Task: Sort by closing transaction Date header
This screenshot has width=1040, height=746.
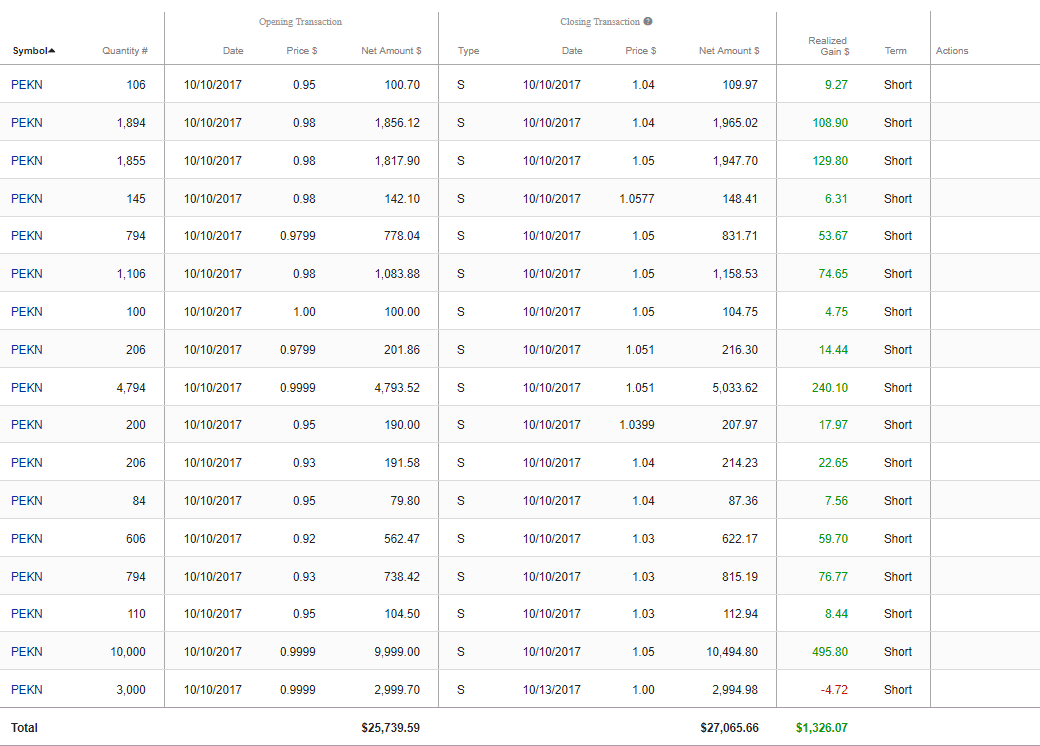Action: (x=571, y=51)
